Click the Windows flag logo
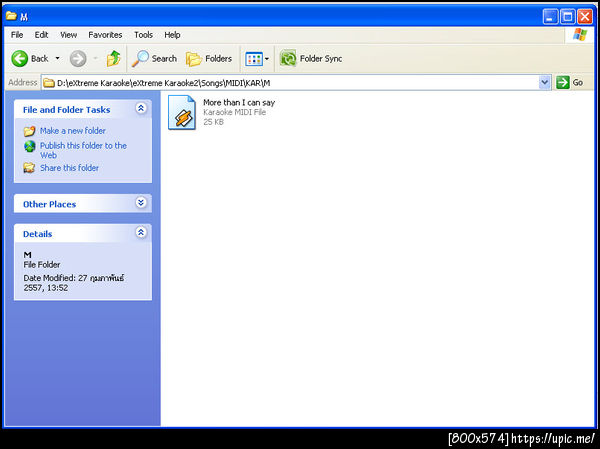The image size is (600, 449). 580,35
